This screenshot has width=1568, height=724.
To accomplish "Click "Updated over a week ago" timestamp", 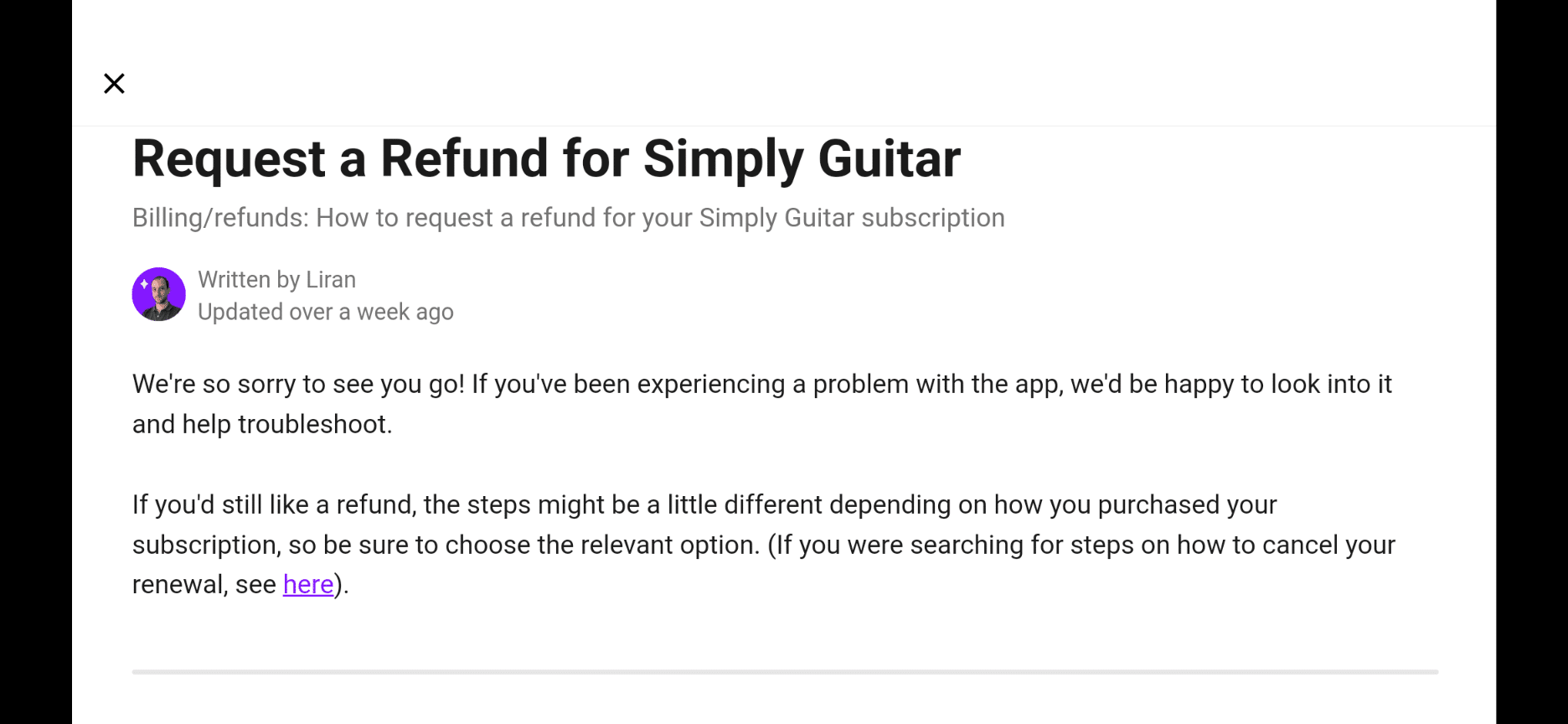I will pos(325,311).
